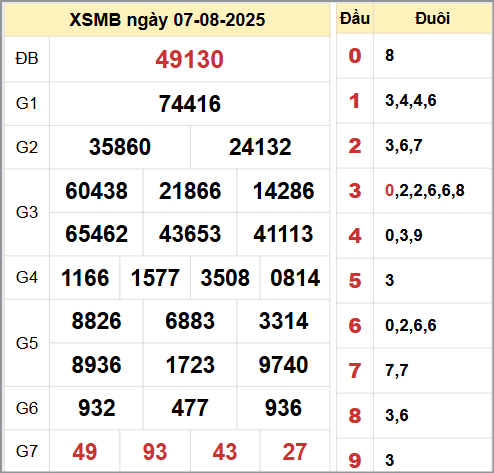Select the ĐB row label
Screen dimensions: 494x473
27,59
